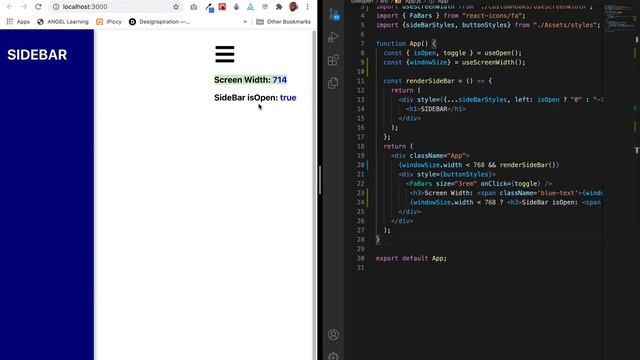Open the Chrome profile avatar
640x360 pixels.
[x=293, y=7]
